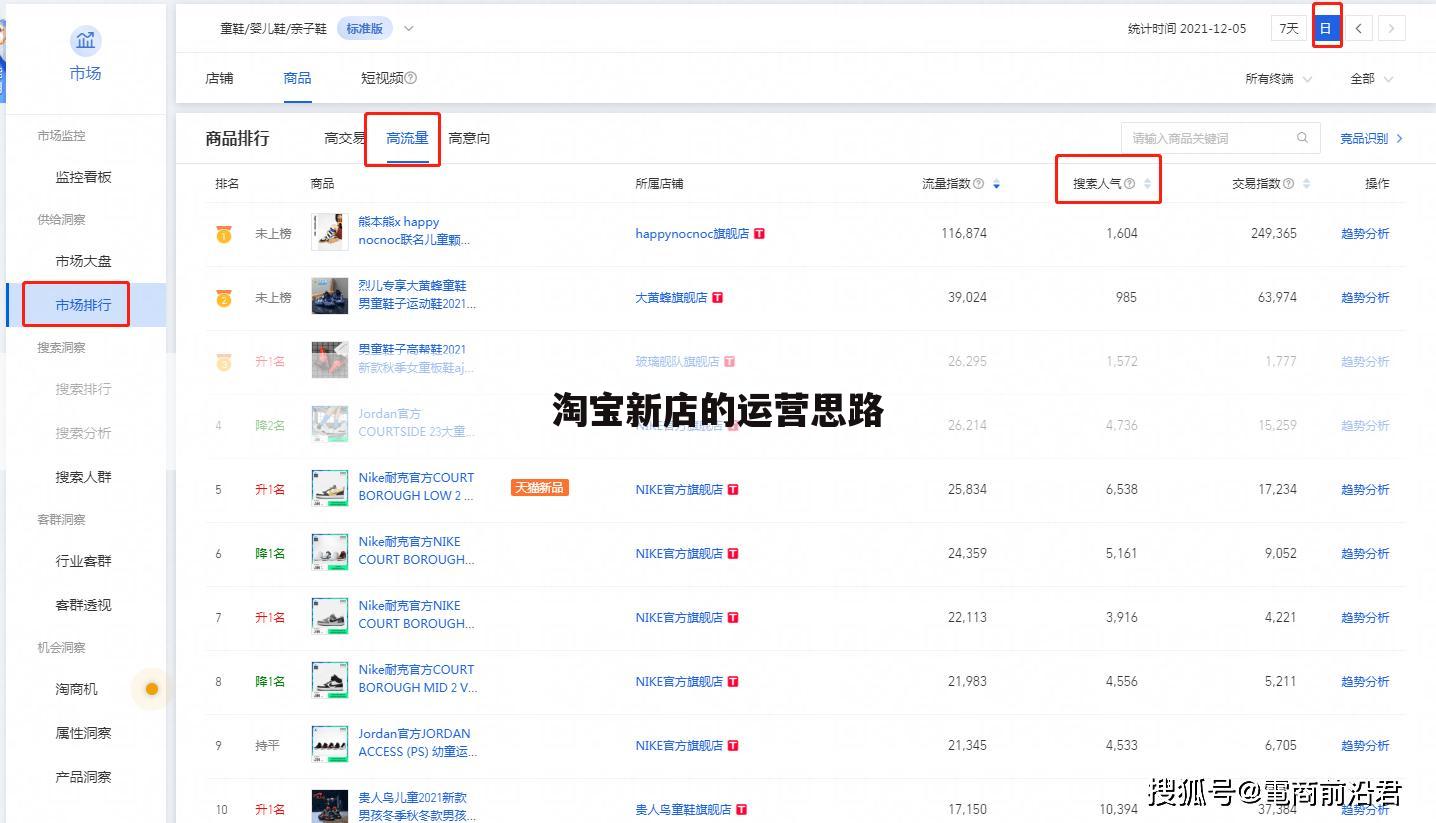This screenshot has height=823, width=1436.
Task: Open help icon beside 短视频 tab
Action: pos(411,78)
